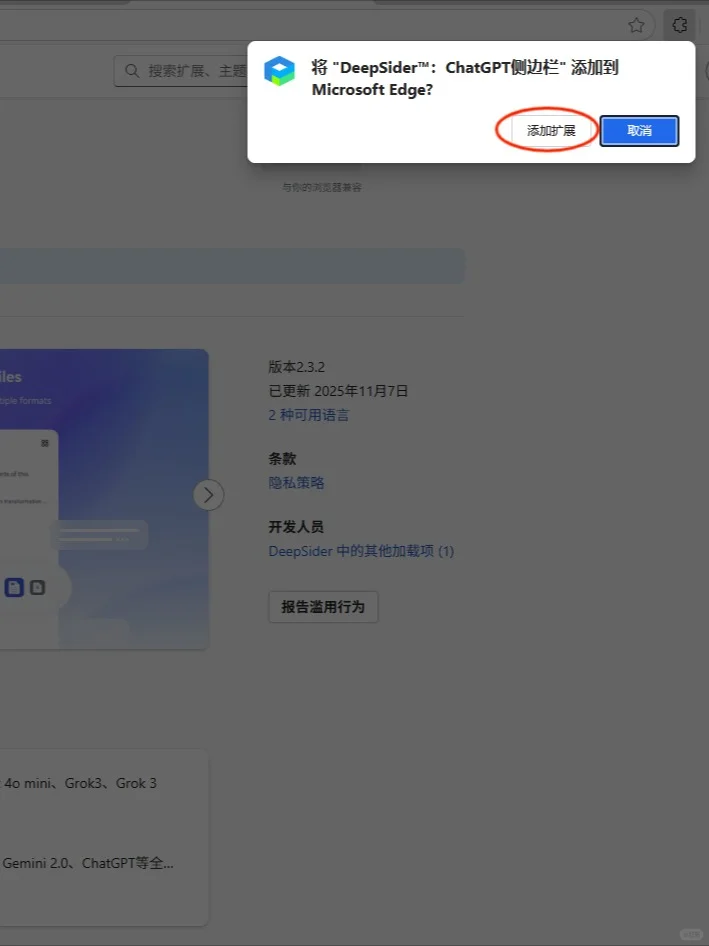Click the search magnifier icon
The image size is (709, 946).
132,71
